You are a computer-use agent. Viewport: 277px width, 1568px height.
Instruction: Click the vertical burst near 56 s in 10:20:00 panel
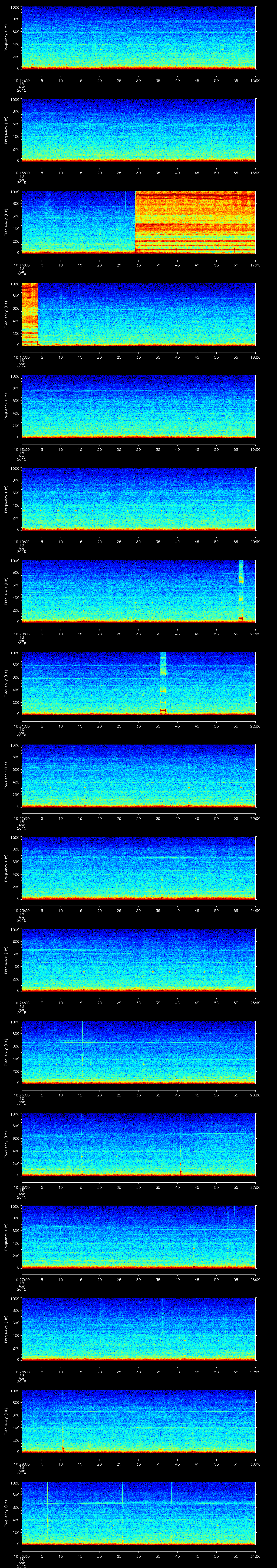pos(241,590)
